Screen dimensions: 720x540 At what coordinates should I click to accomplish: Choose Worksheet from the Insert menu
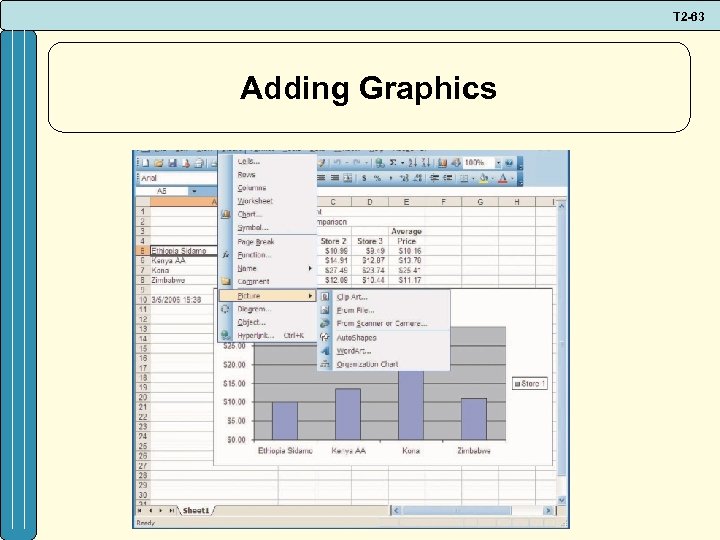[x=267, y=201]
